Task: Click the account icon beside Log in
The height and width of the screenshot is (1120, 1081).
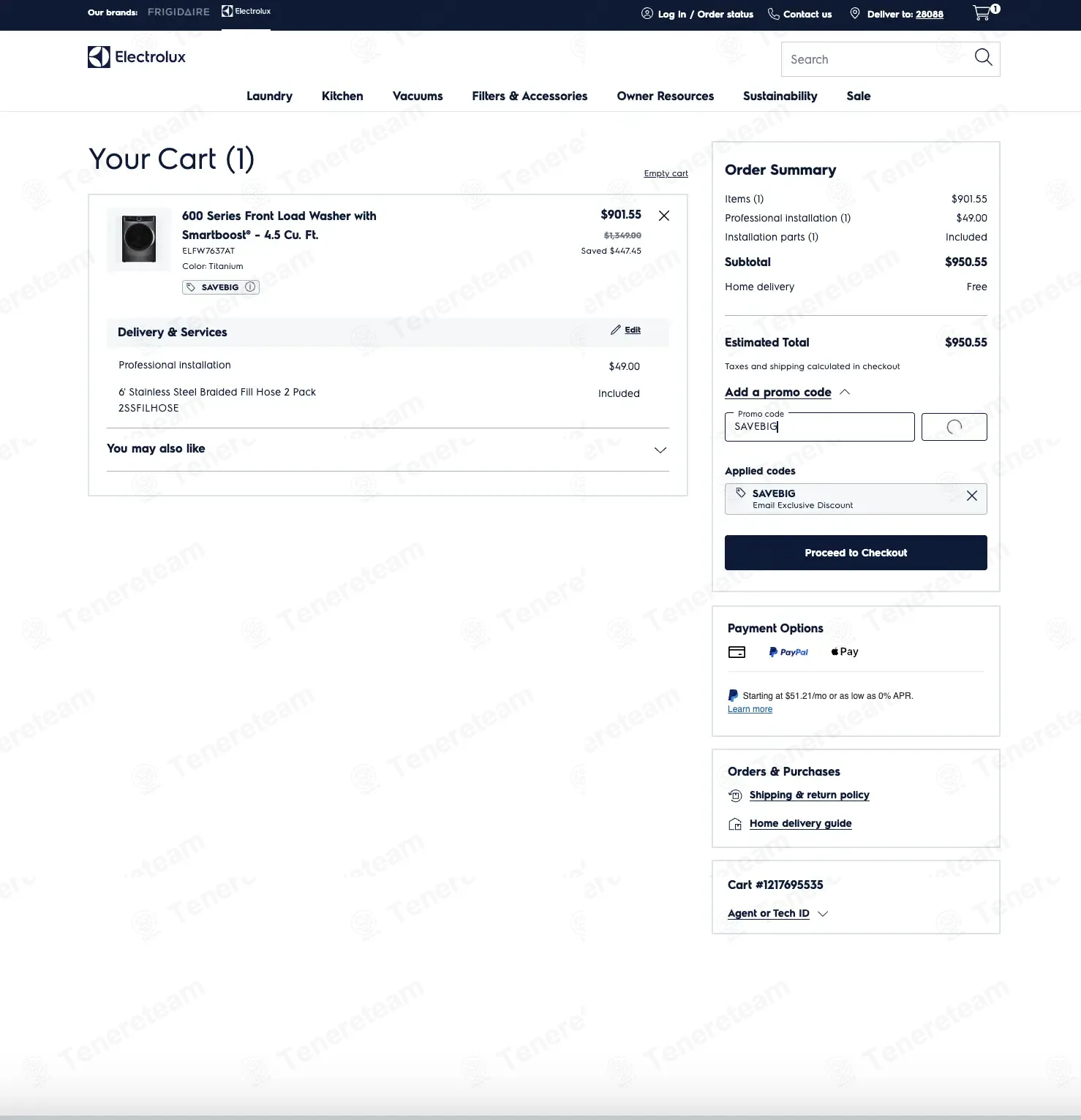Action: (647, 14)
